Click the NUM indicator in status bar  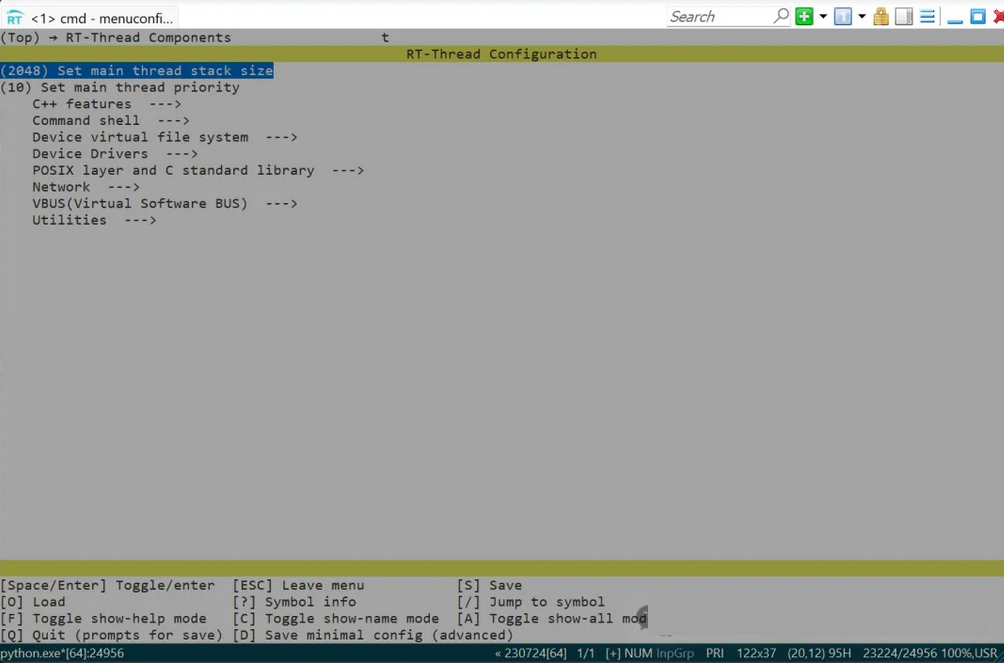pos(638,653)
